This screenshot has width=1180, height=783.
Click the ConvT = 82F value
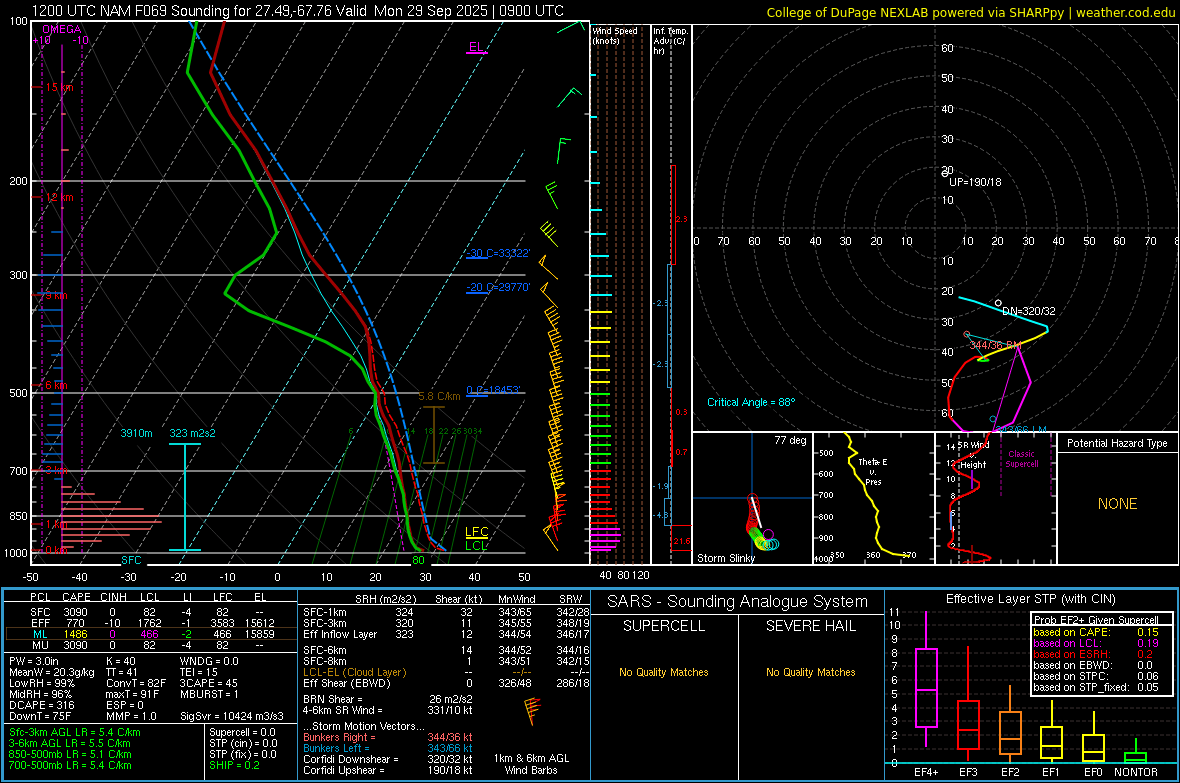[136, 684]
